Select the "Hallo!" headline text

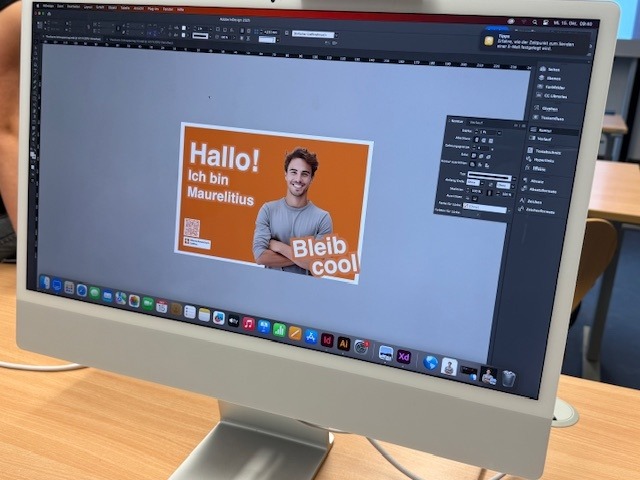pyautogui.click(x=224, y=157)
